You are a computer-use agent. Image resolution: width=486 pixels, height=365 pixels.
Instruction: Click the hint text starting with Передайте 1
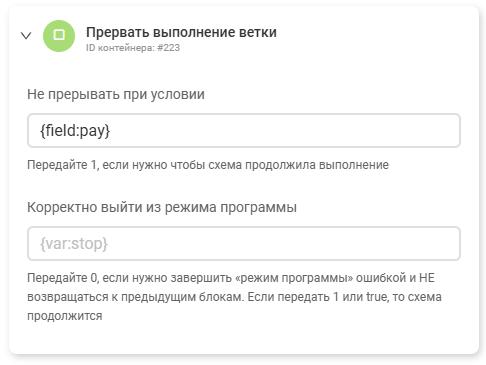click(208, 165)
